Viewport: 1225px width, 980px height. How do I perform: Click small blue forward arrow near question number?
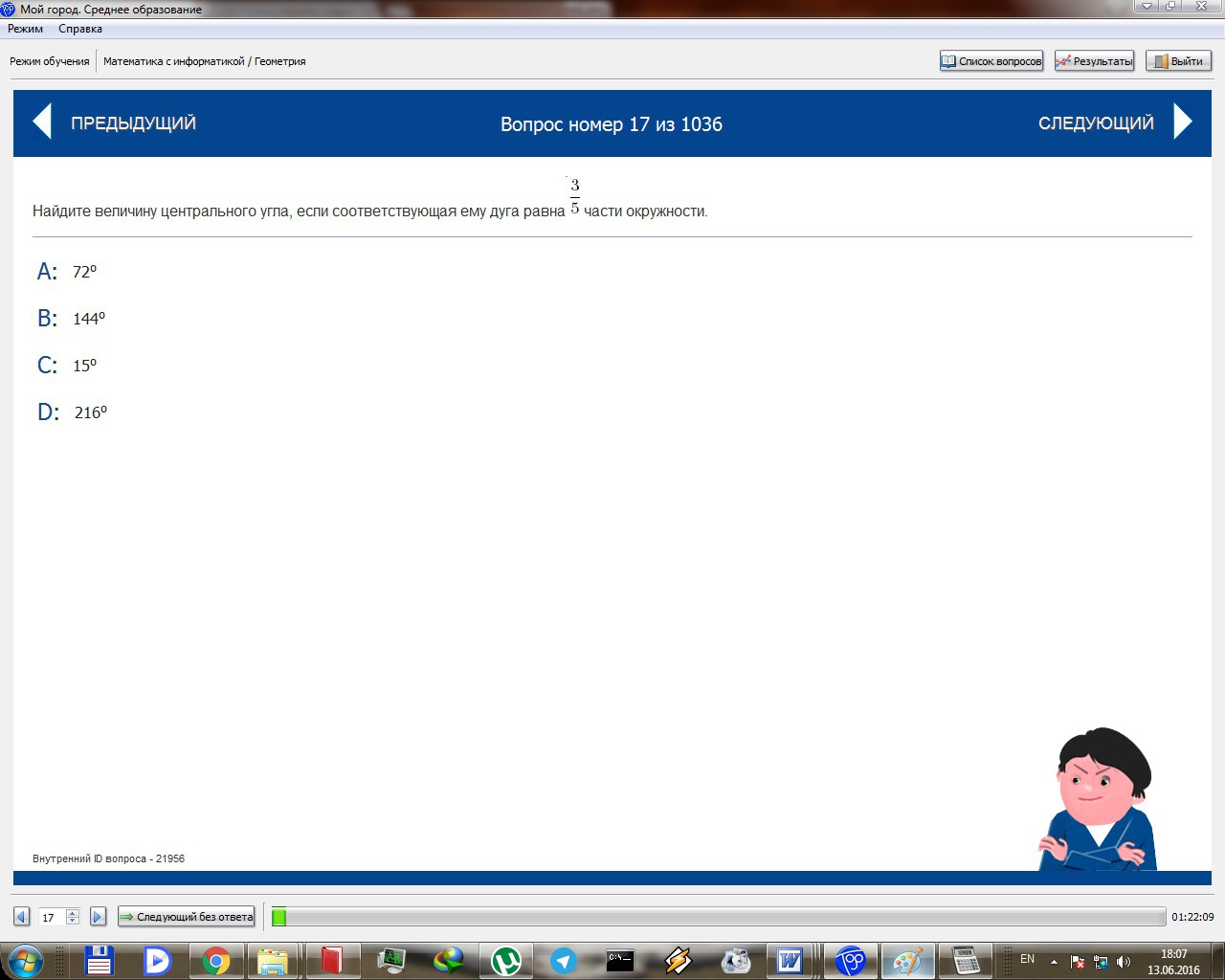tap(98, 917)
